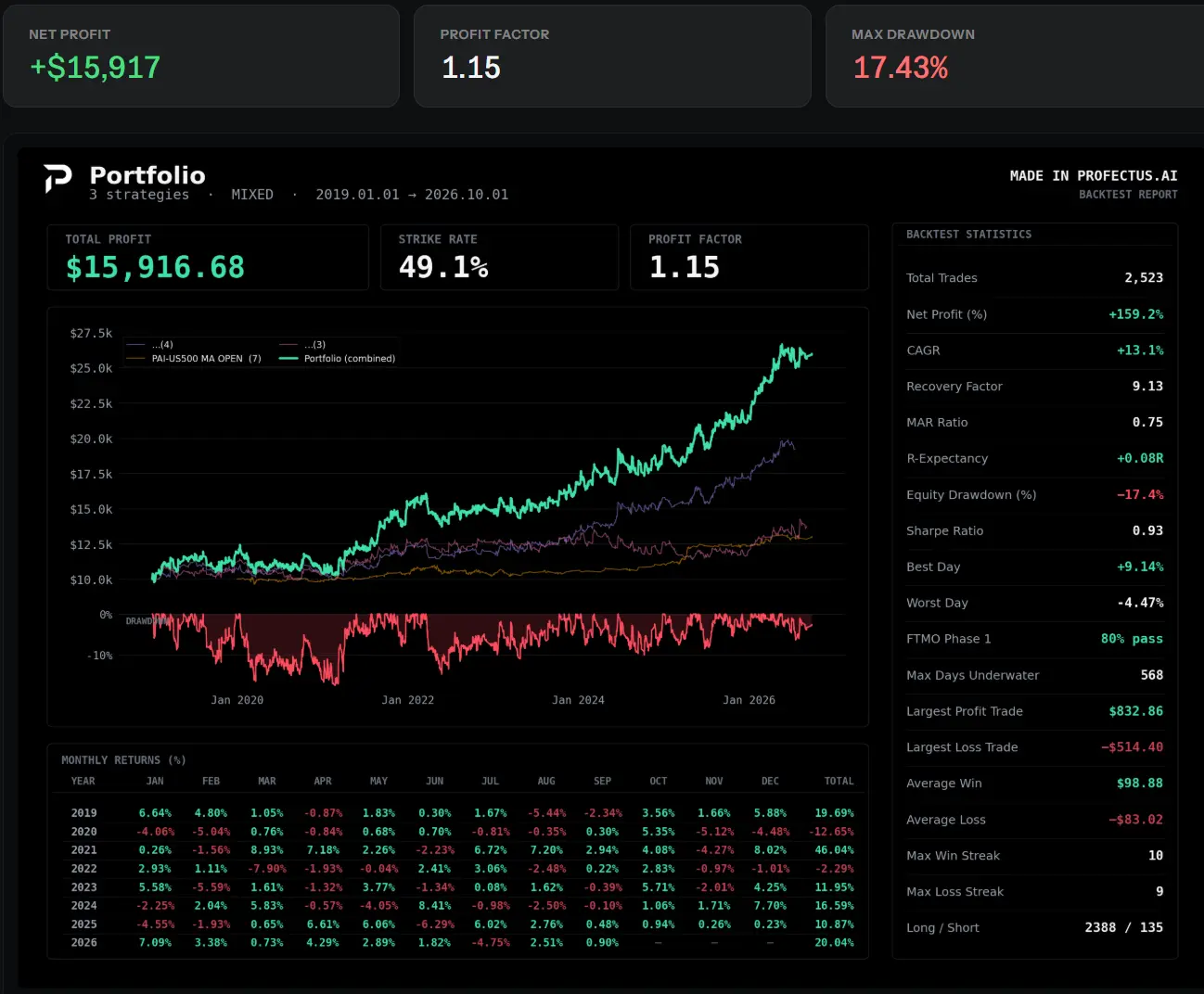
Task: Click the +$15,917 net profit value
Action: point(95,68)
